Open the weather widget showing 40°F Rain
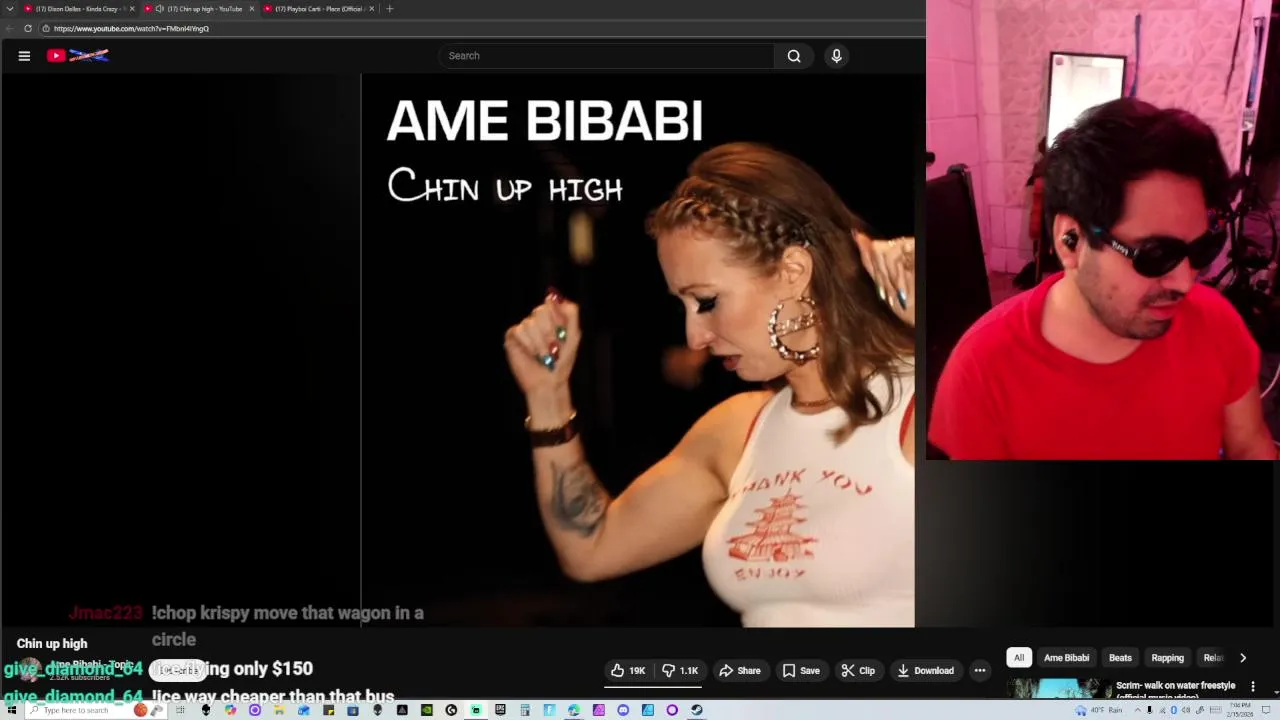The height and width of the screenshot is (720, 1280). [x=1098, y=710]
